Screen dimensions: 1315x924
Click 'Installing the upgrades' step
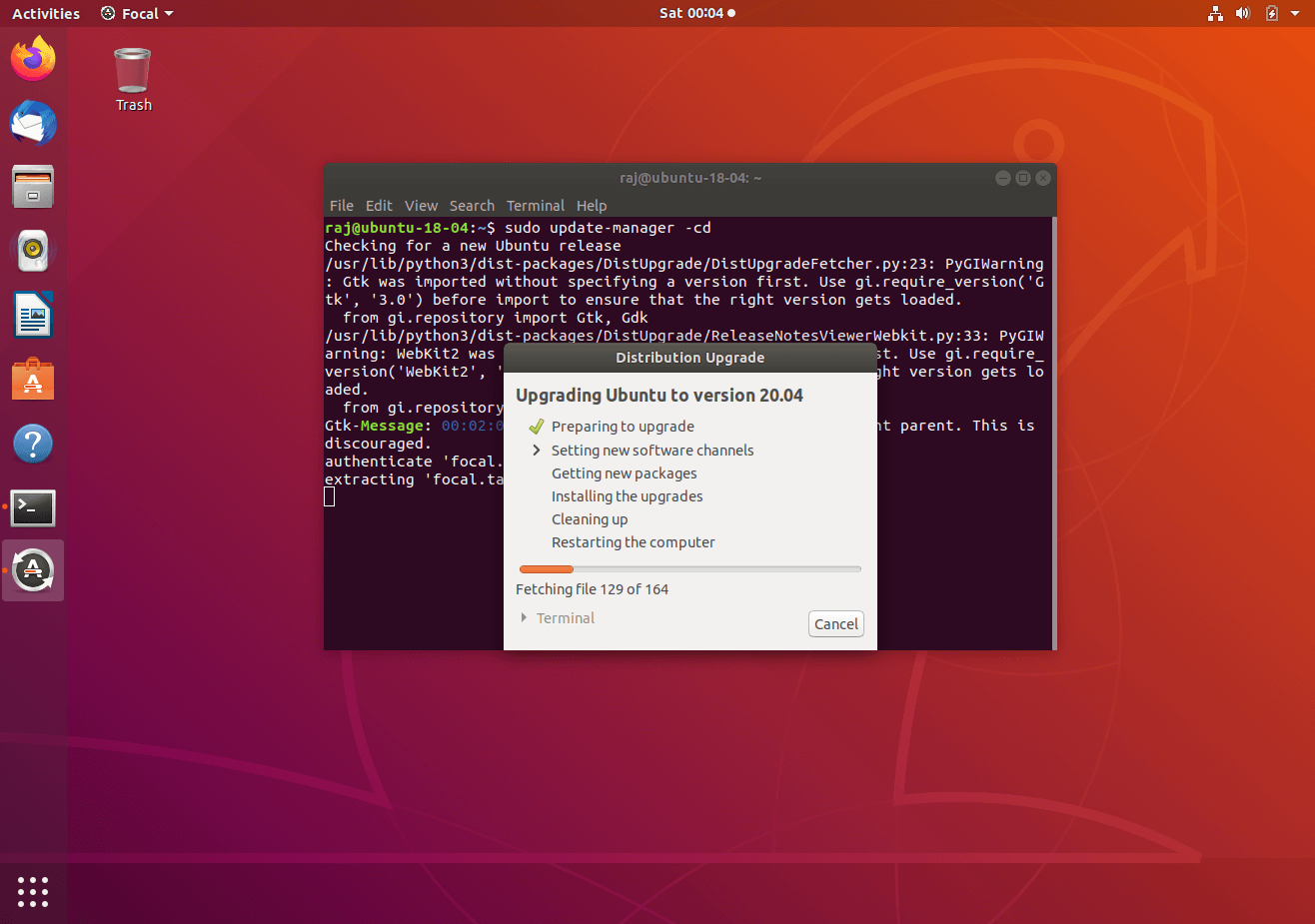pyautogui.click(x=628, y=496)
